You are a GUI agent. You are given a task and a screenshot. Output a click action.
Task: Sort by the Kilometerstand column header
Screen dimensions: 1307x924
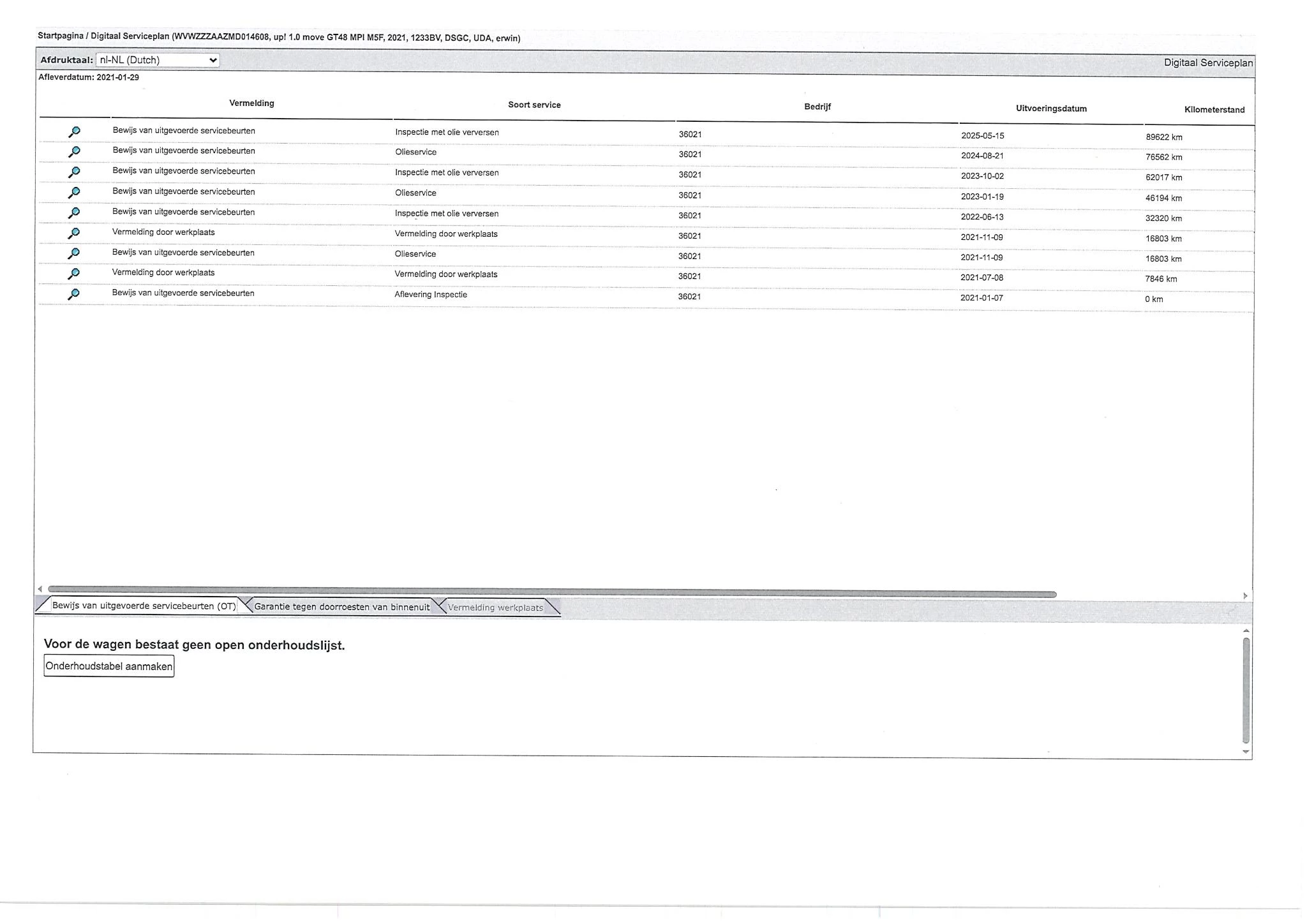[x=1214, y=110]
